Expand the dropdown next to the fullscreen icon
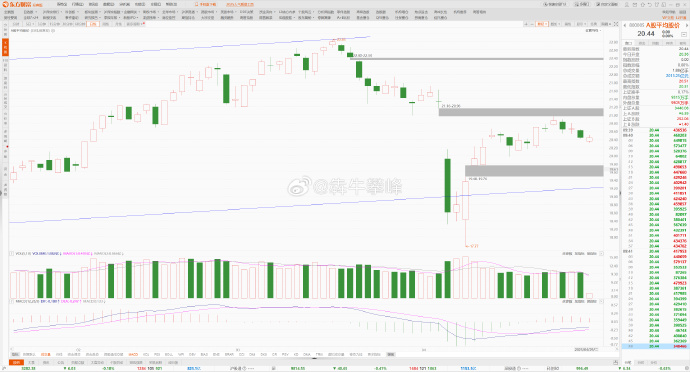Viewport: 690px width, 372px height. 606,24
